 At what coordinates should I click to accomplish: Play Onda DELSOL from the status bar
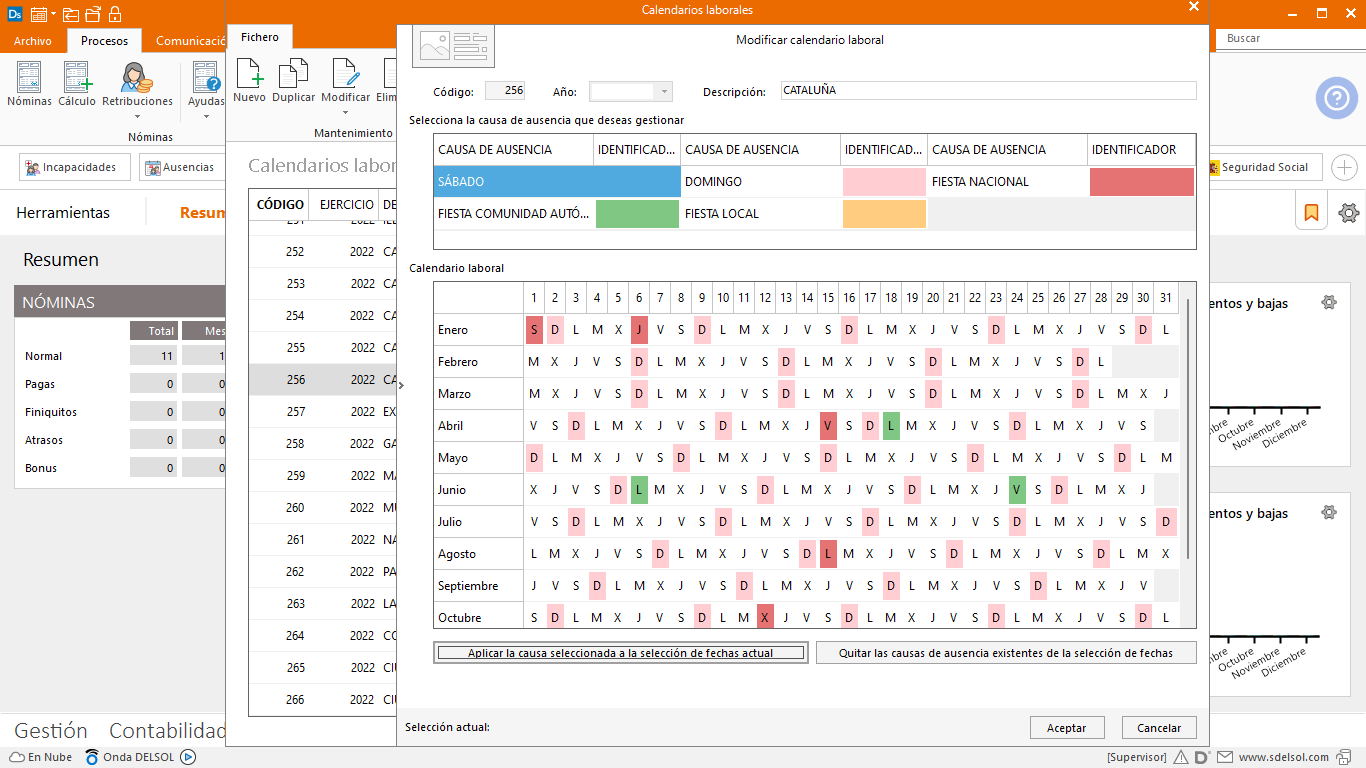coord(188,757)
